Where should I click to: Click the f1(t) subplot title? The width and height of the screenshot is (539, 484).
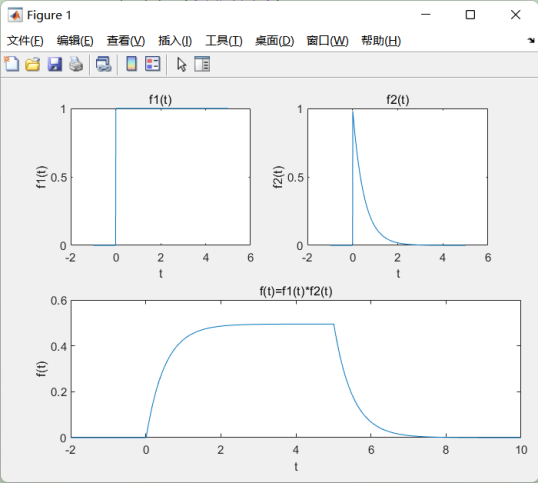(x=161, y=100)
